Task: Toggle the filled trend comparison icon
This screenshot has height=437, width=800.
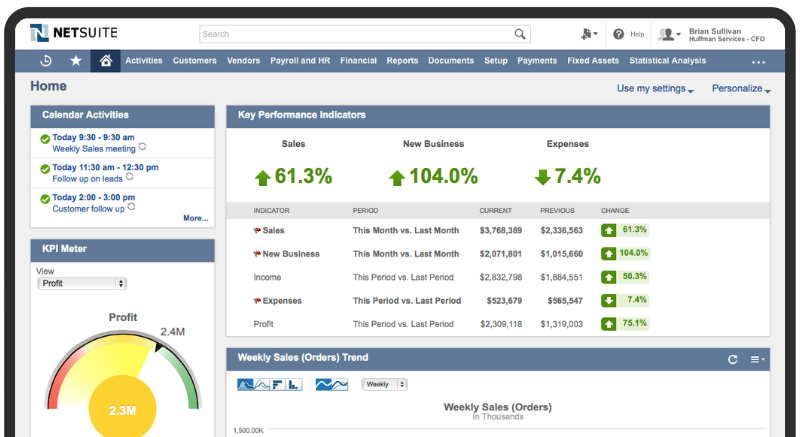Action: (x=323, y=384)
